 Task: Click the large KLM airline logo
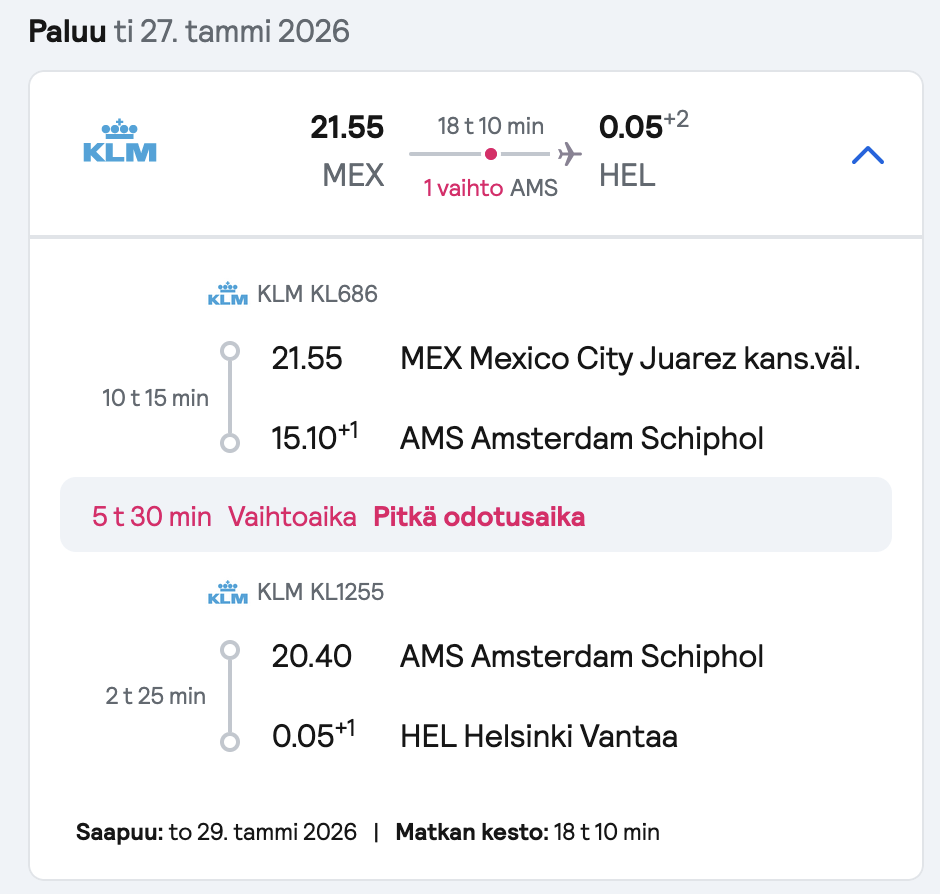[x=120, y=141]
